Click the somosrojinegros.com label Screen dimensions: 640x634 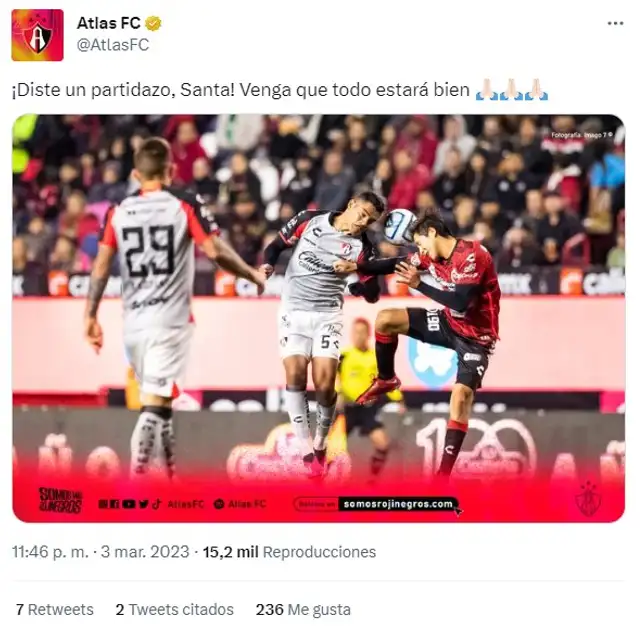tap(398, 504)
